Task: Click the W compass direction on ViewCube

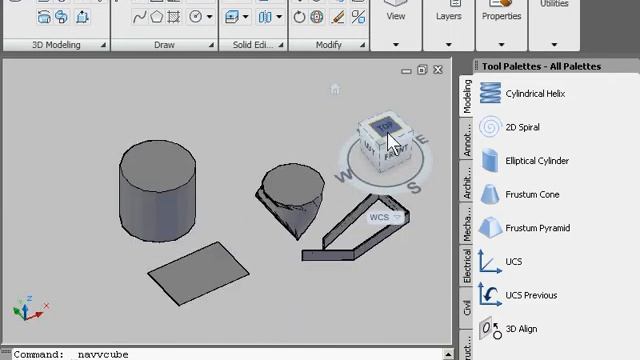Action: (344, 177)
